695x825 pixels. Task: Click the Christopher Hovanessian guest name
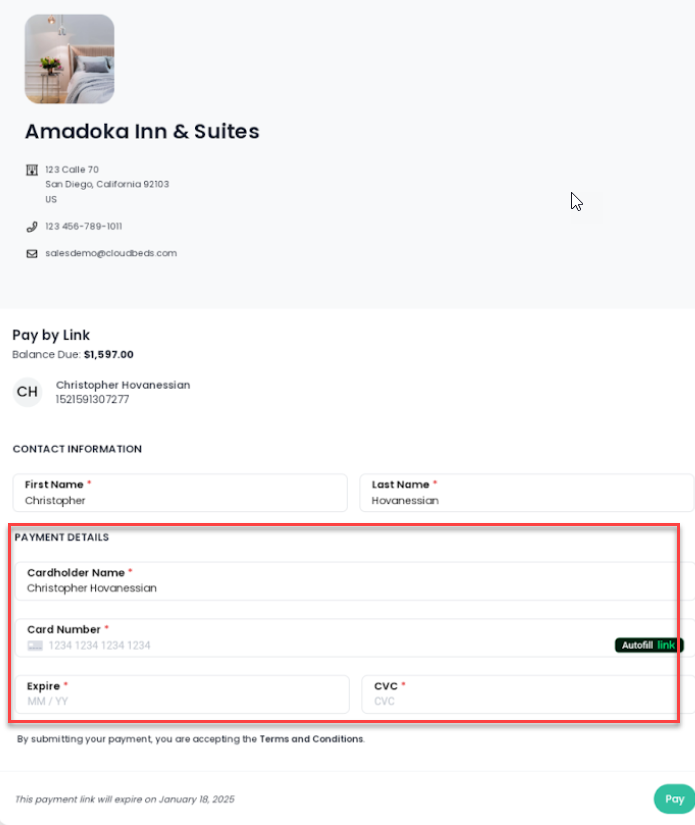point(123,385)
